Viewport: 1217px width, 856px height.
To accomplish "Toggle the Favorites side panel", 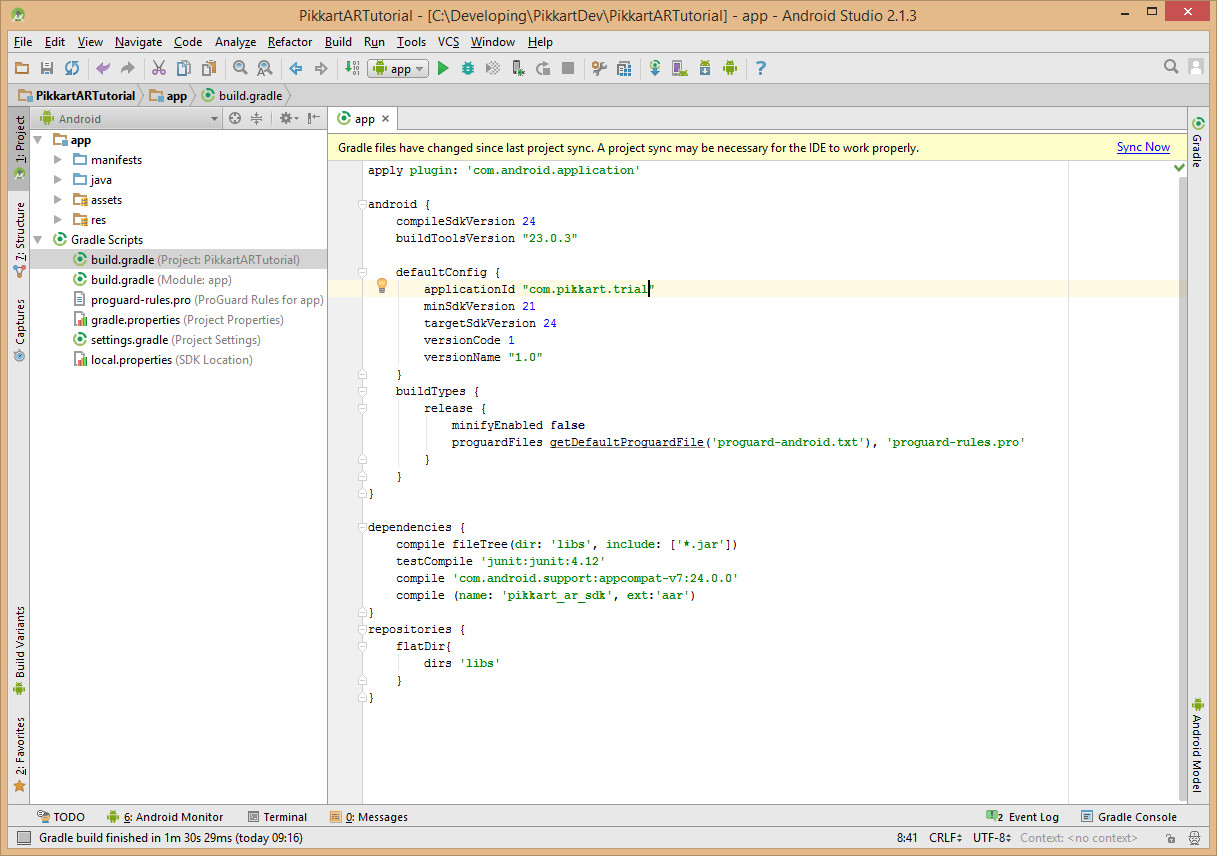I will 19,754.
